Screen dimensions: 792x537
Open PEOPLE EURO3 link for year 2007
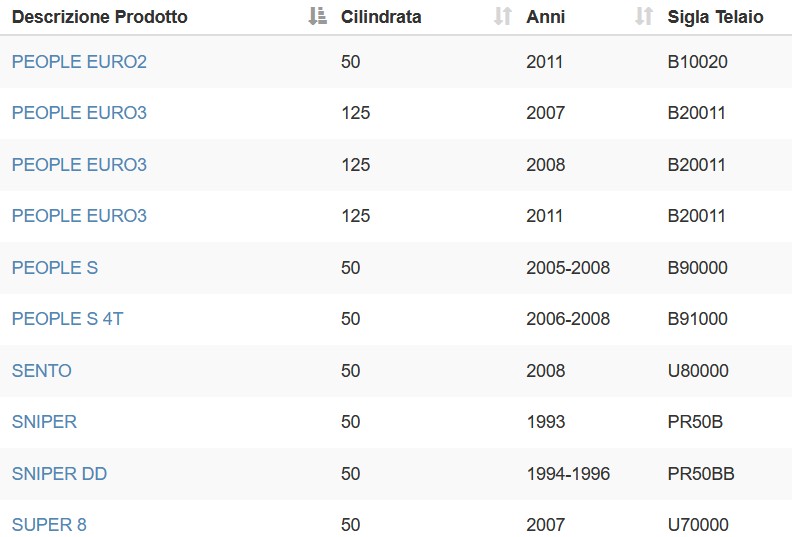coord(79,113)
